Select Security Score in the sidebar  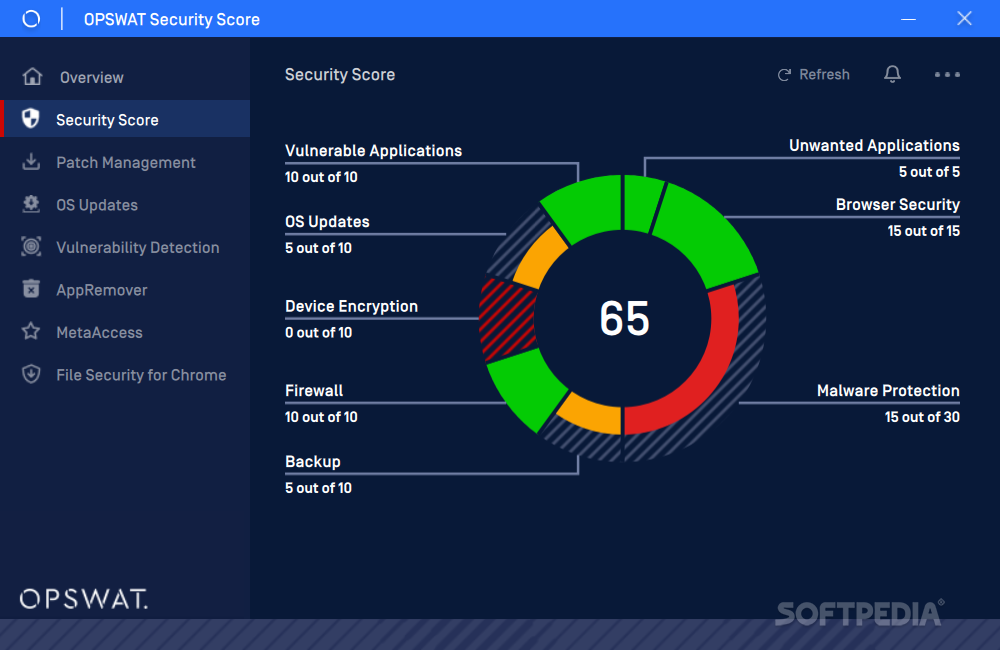coord(125,119)
